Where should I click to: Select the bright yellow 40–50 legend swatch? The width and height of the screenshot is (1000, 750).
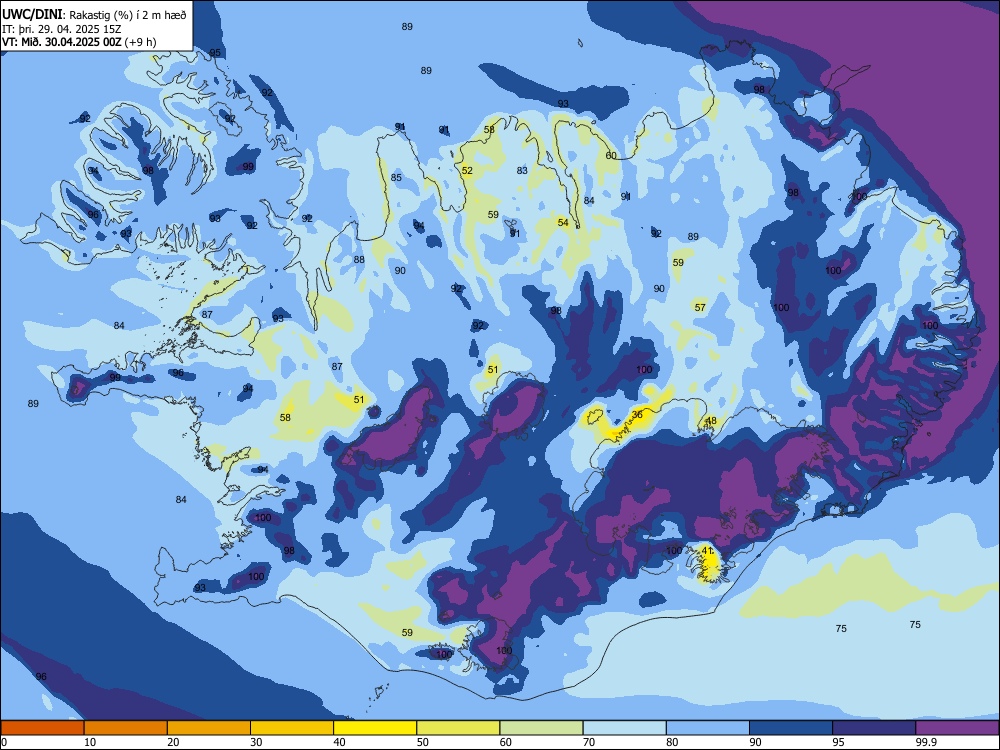point(375,728)
